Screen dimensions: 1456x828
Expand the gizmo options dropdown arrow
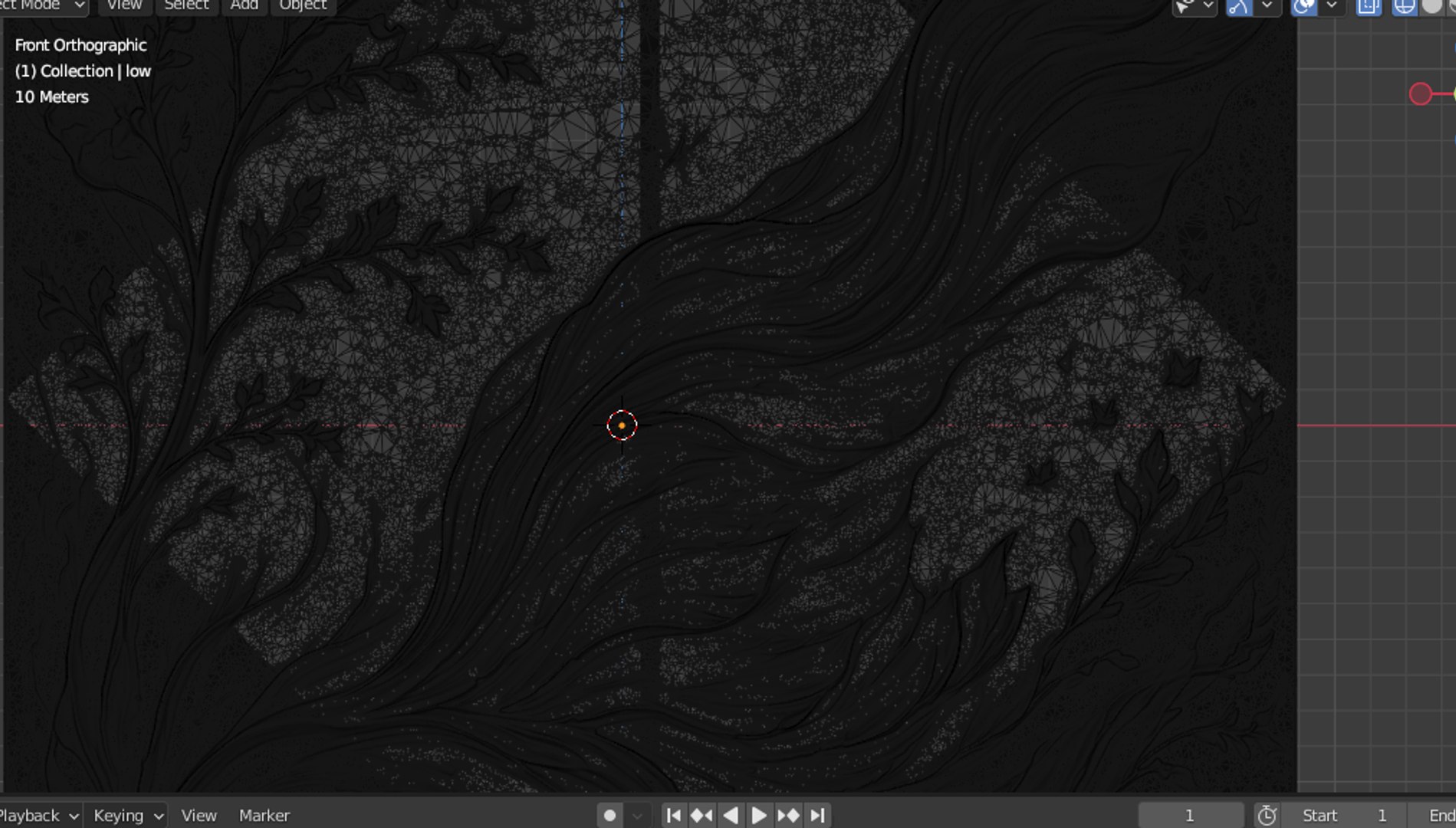(1267, 6)
